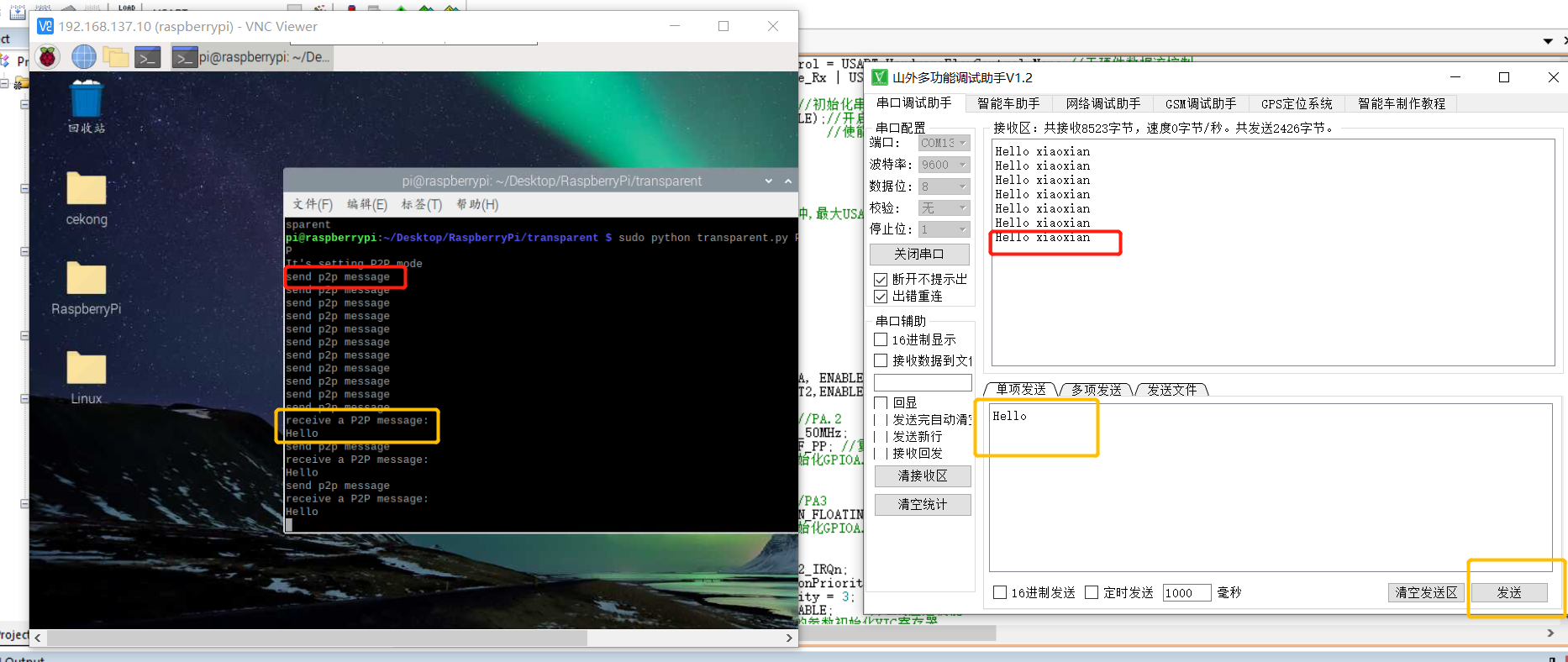Image resolution: width=1568 pixels, height=662 pixels.
Task: Click the 山外多功能调试助手 app icon in title bar
Action: pyautogui.click(x=880, y=77)
